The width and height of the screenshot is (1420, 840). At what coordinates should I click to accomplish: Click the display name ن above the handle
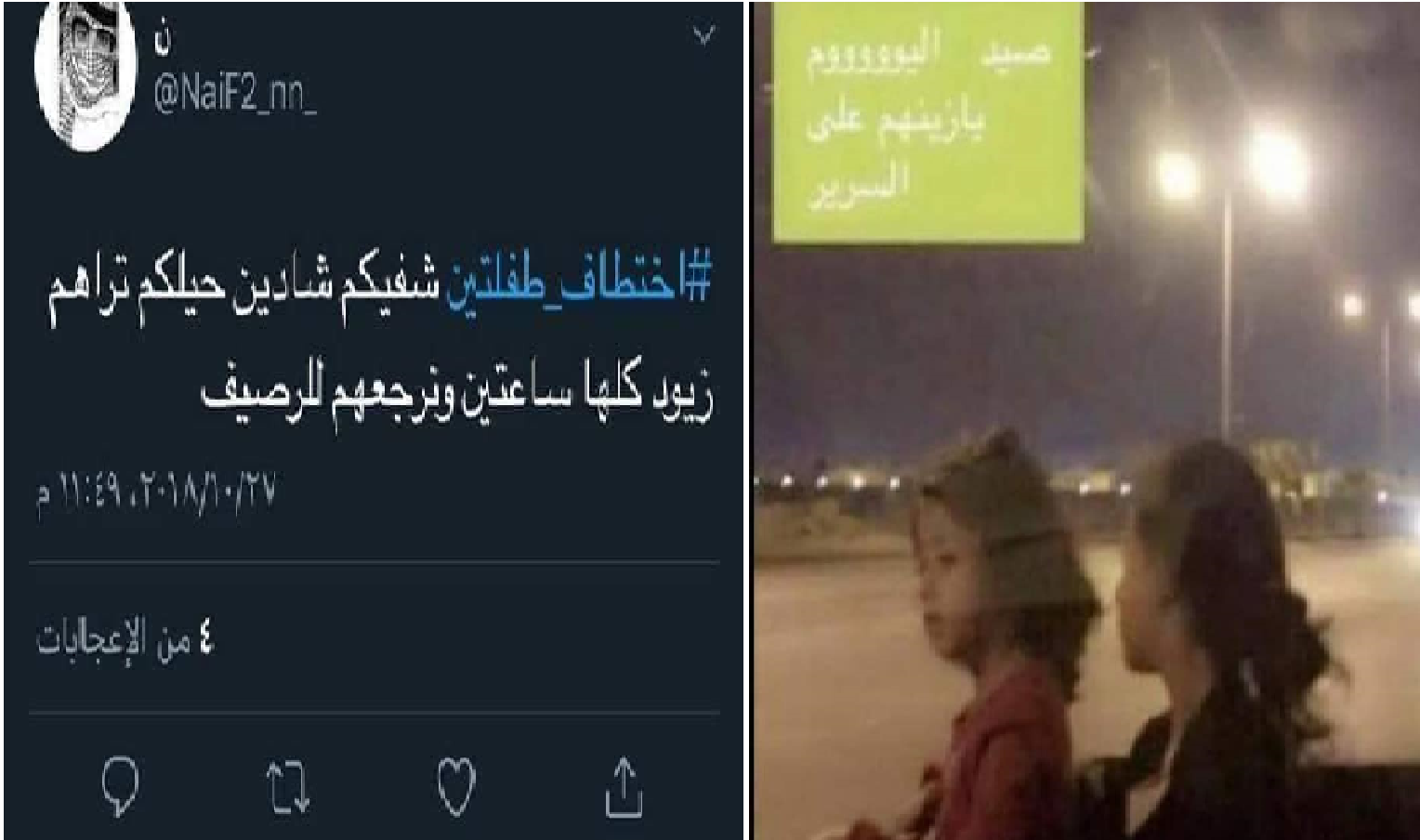tap(164, 39)
